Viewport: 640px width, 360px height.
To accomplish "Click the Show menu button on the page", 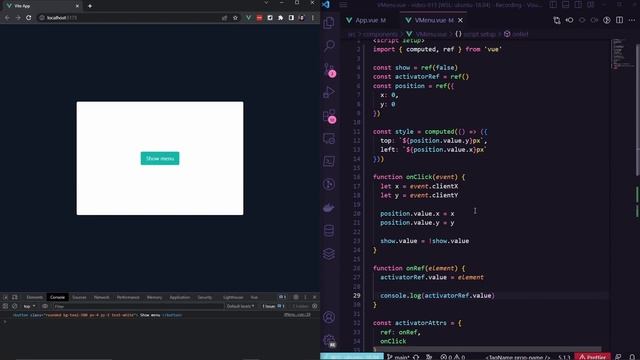I will click(160, 158).
